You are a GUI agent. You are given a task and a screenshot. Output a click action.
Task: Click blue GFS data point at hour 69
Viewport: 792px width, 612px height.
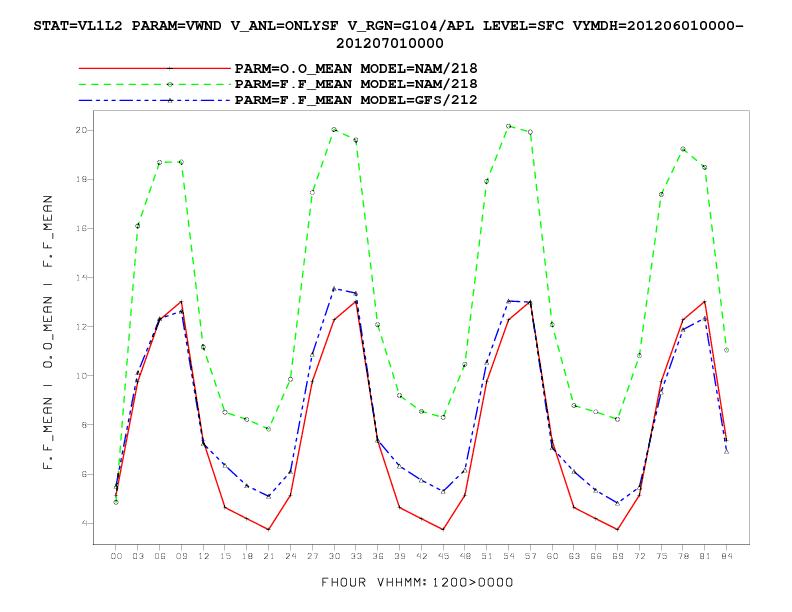tap(617, 503)
